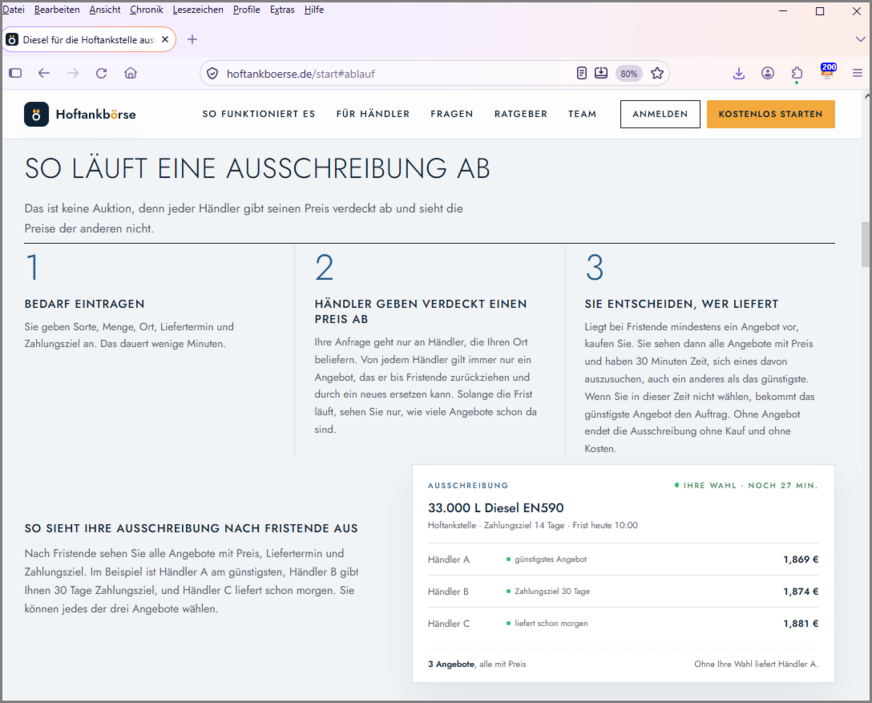The image size is (872, 703).
Task: Expand the list all tabs chevron
Action: point(860,39)
